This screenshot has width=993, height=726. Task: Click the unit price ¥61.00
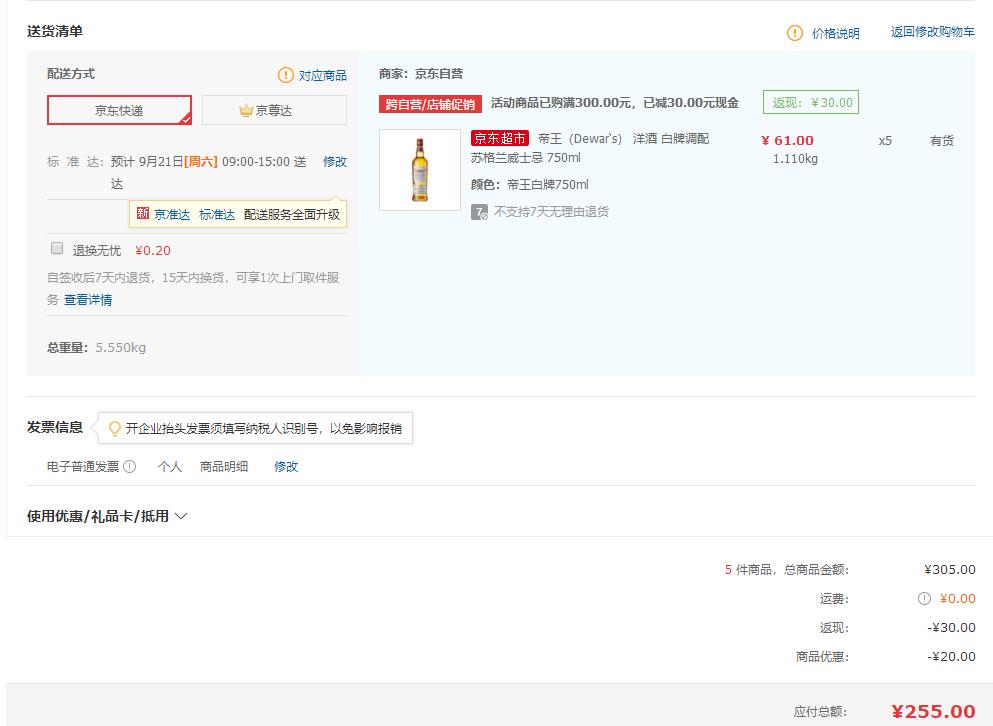787,141
